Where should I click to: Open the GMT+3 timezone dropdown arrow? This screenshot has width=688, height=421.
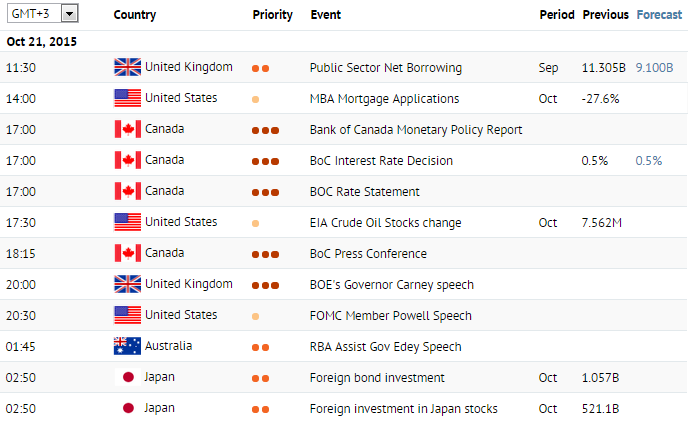[69, 14]
